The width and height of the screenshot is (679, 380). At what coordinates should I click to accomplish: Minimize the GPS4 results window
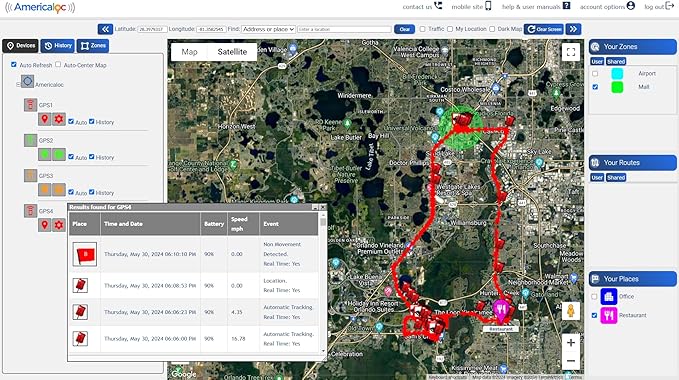coord(315,207)
